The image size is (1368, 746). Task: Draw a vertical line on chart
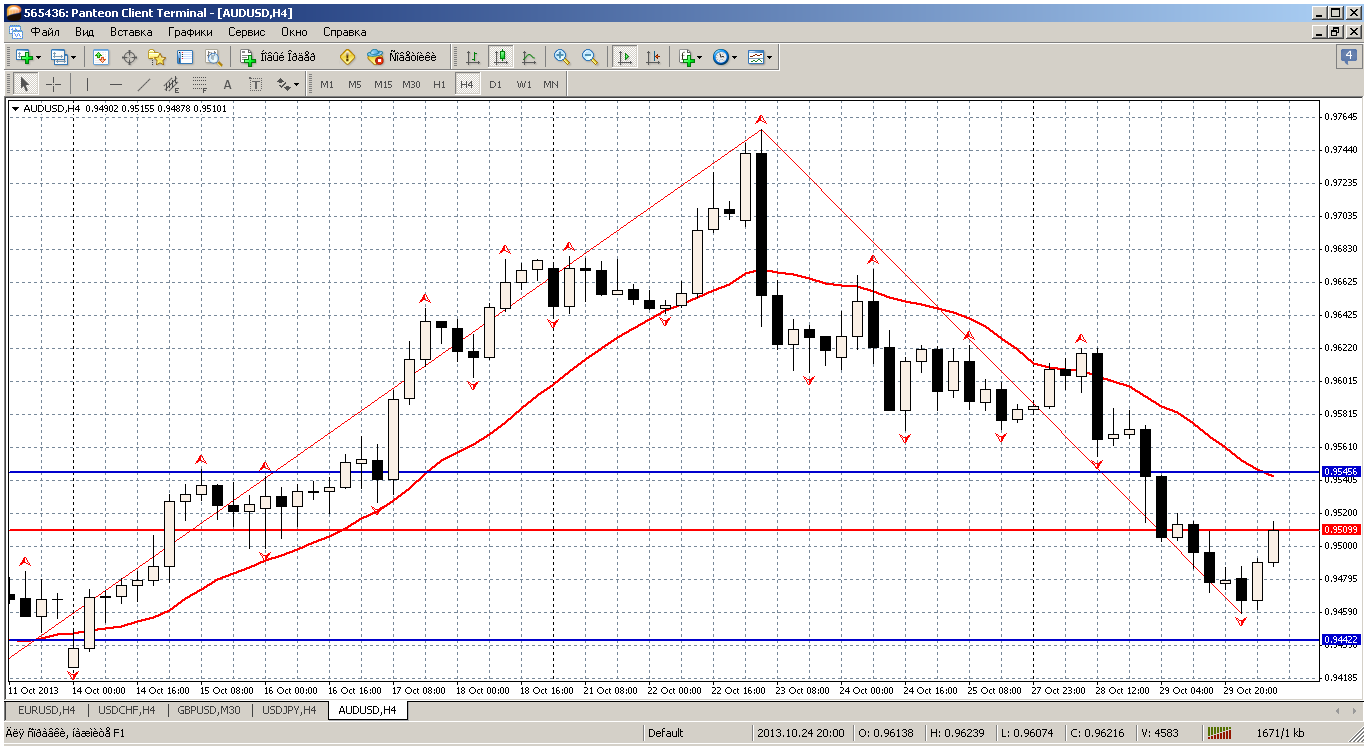[x=87, y=84]
